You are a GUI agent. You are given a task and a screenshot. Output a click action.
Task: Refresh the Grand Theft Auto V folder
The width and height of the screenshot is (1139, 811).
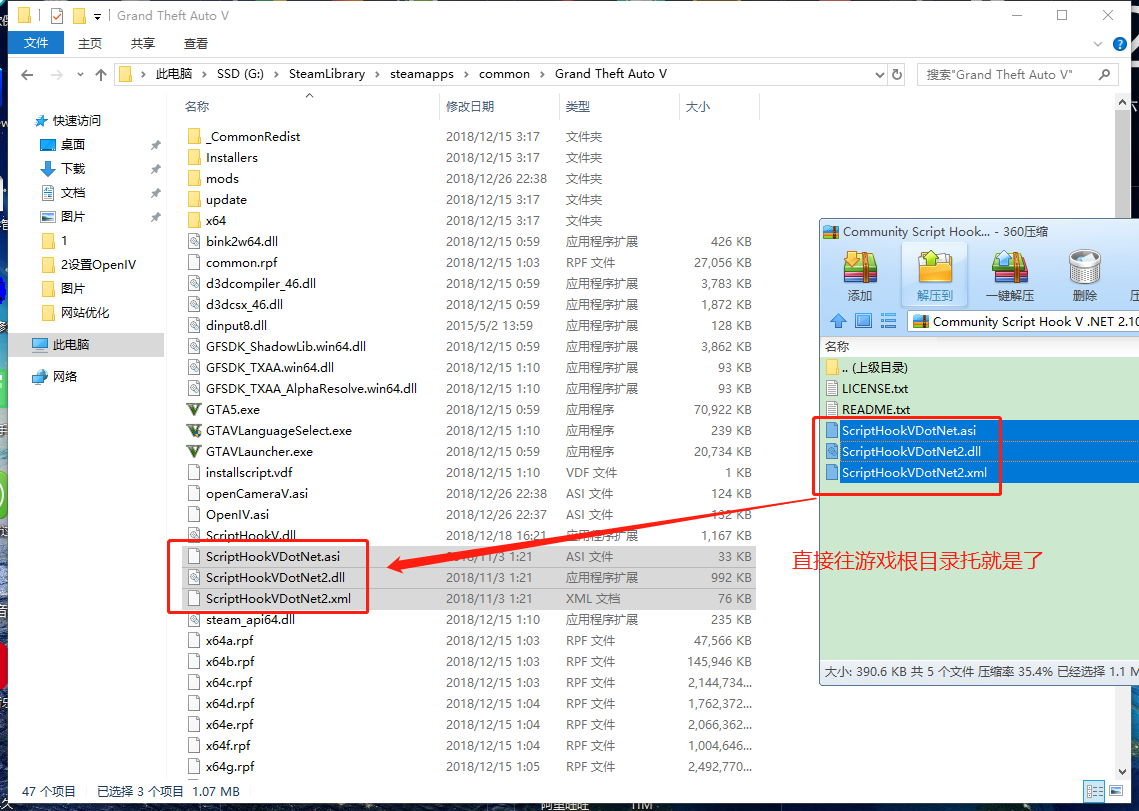tap(897, 74)
